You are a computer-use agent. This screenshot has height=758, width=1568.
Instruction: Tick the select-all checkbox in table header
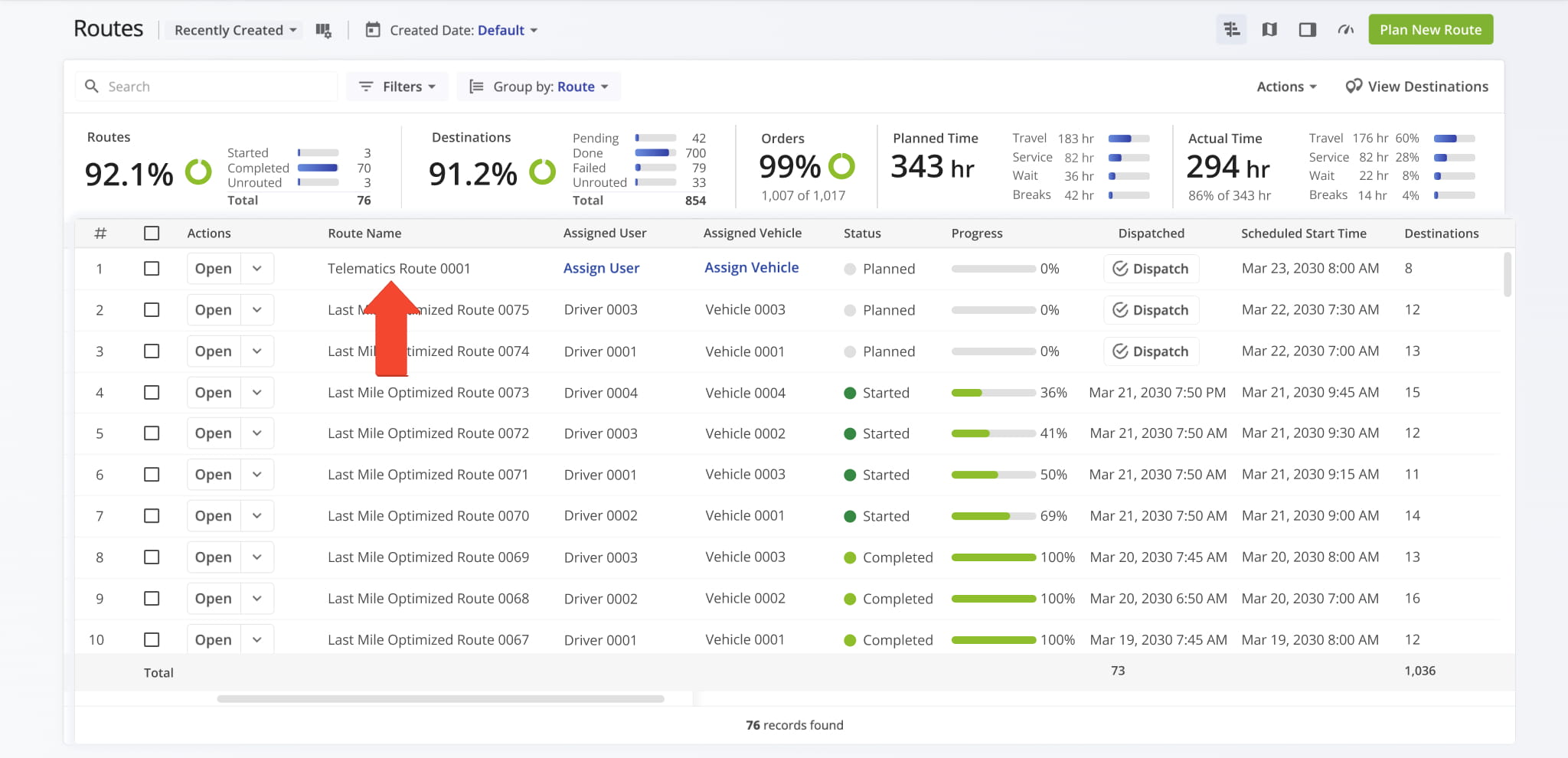pos(152,234)
